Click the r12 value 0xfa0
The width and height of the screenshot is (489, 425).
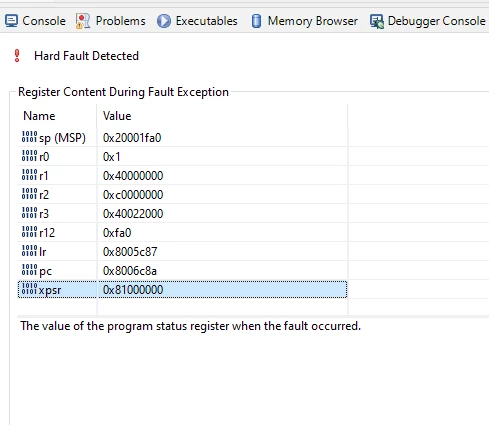[117, 233]
